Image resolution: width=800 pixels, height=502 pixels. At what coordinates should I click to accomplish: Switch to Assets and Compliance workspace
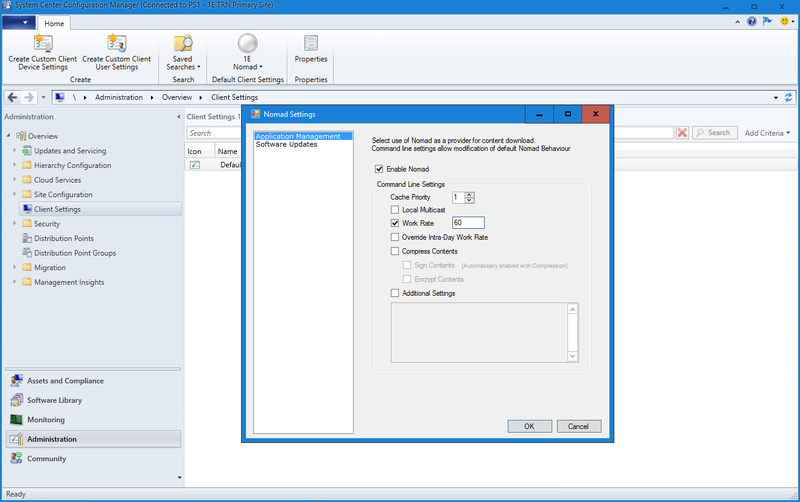point(64,381)
